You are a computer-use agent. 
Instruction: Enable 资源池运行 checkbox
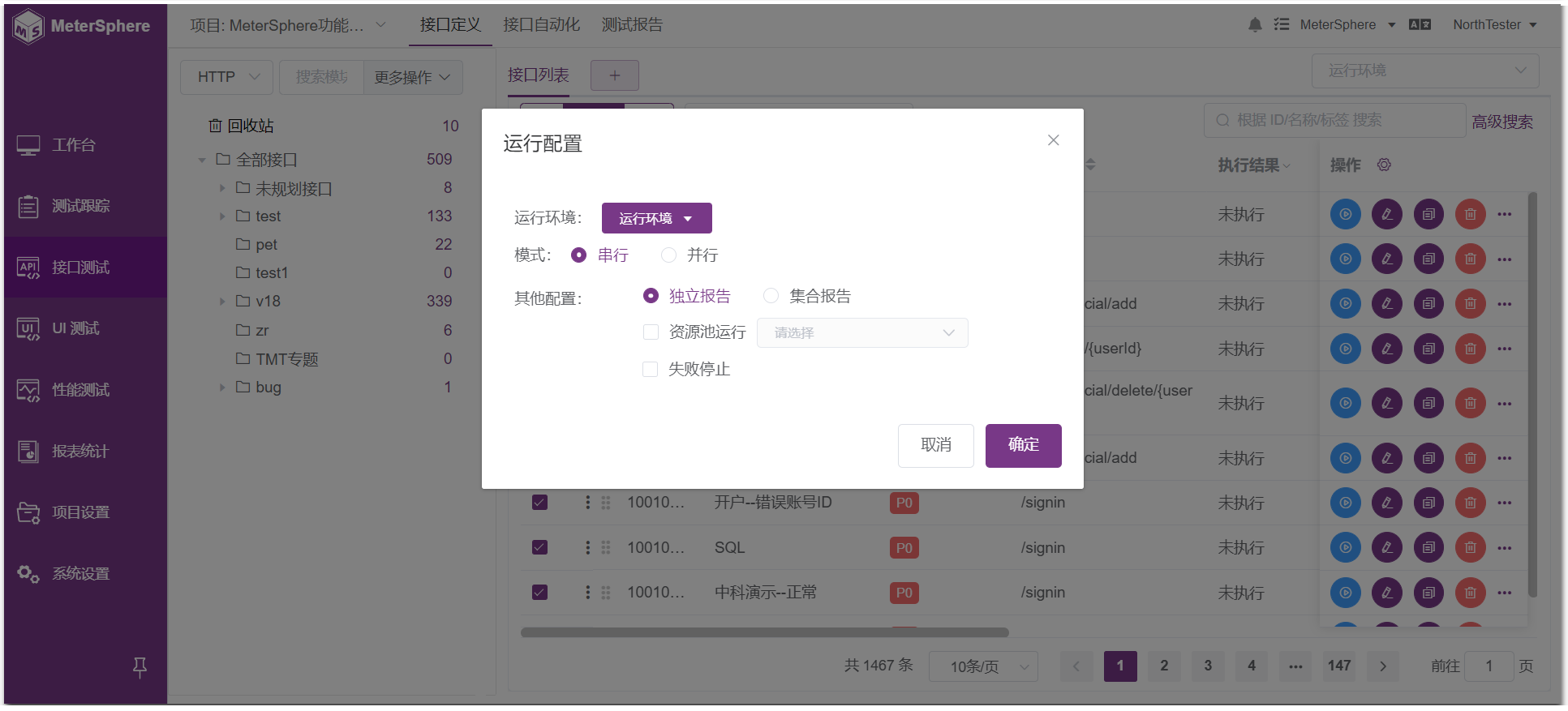651,332
